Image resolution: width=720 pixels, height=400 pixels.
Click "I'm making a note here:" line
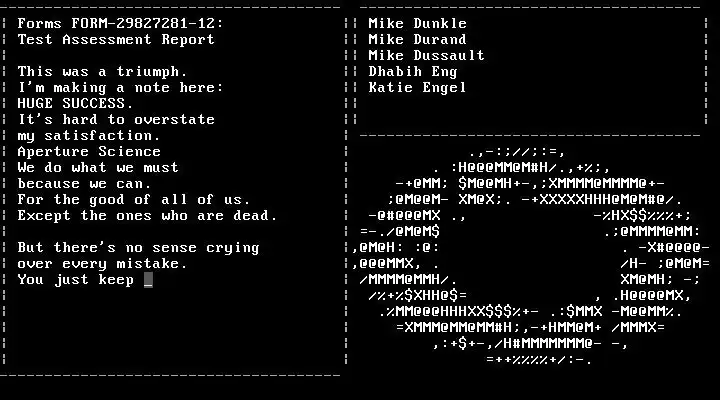point(120,88)
